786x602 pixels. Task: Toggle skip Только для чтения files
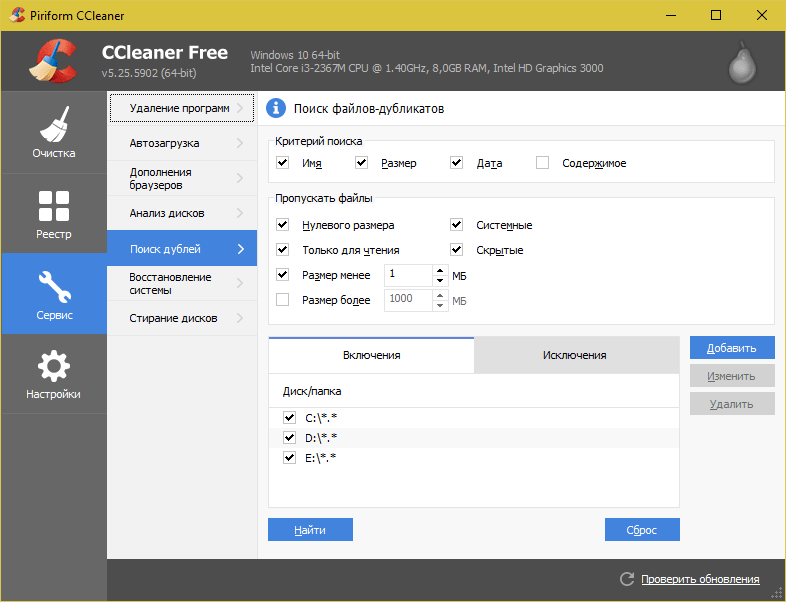283,249
